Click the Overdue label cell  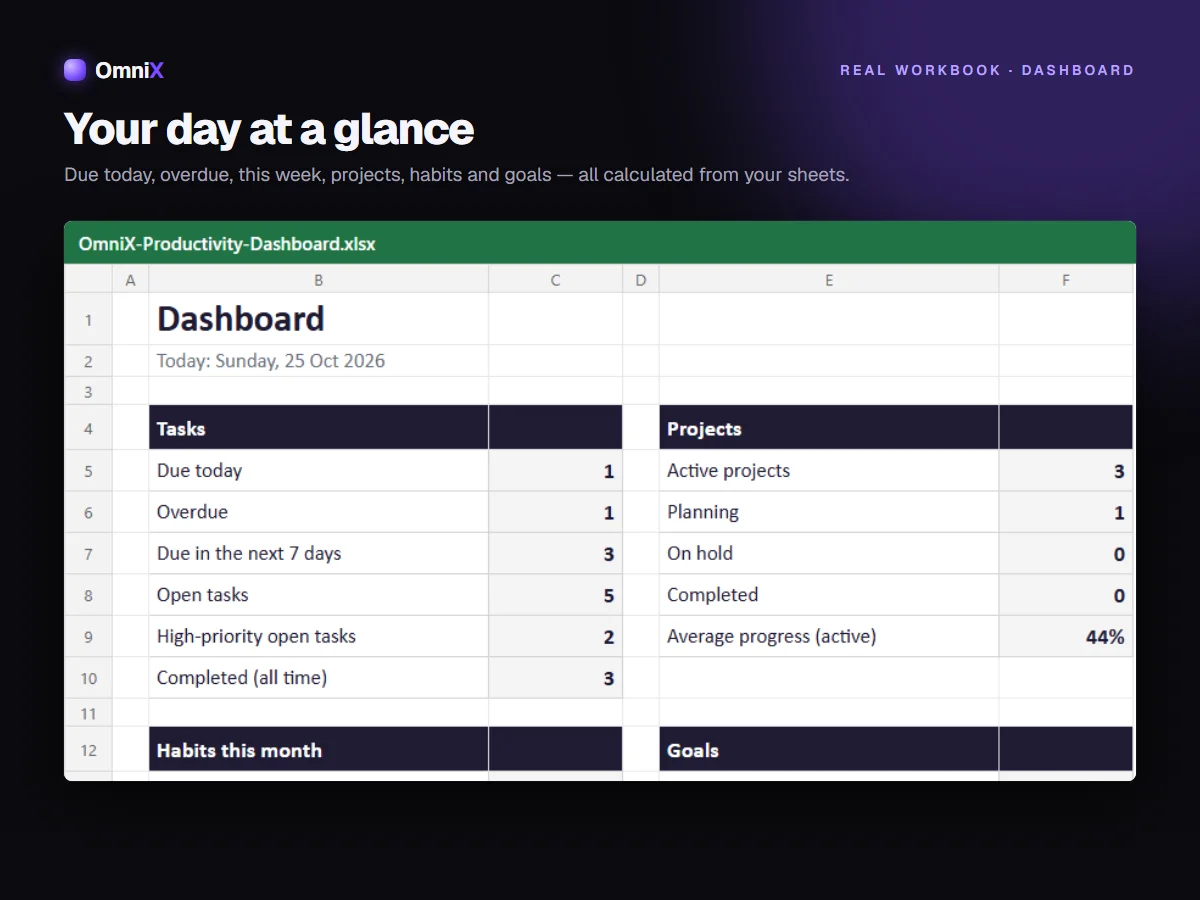[318, 512]
